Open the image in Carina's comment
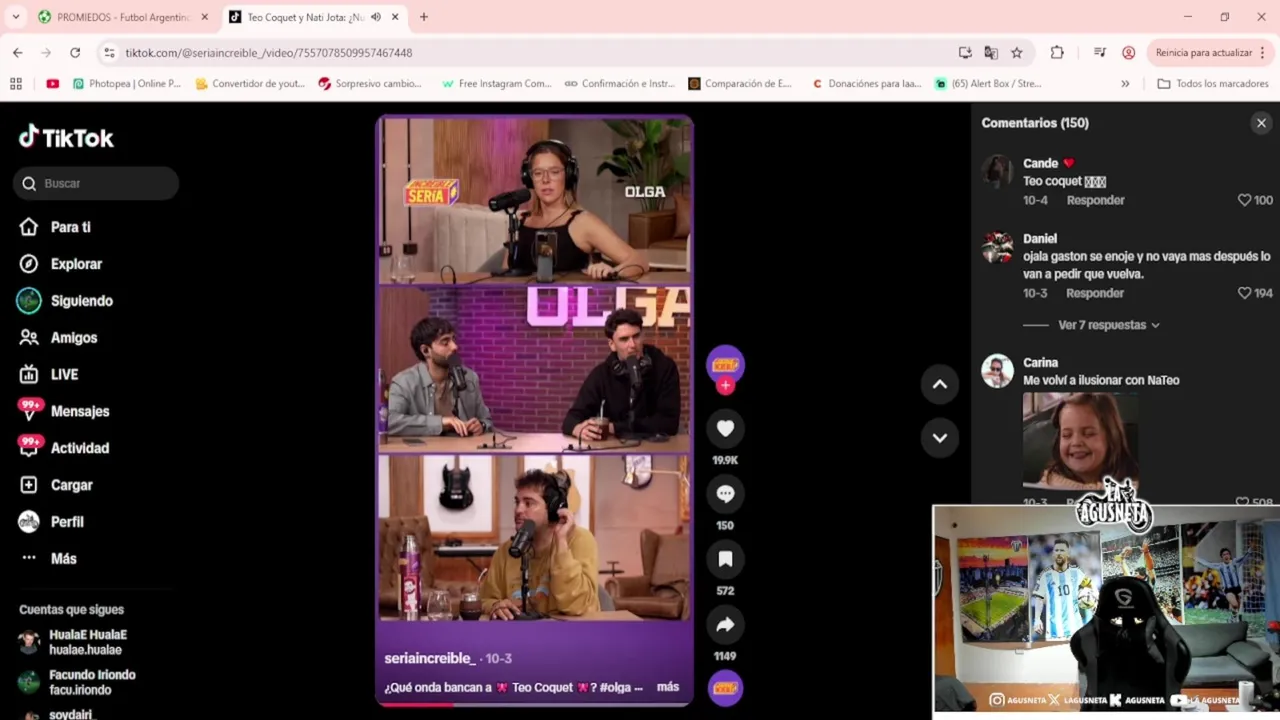1280x720 pixels. click(x=1079, y=440)
